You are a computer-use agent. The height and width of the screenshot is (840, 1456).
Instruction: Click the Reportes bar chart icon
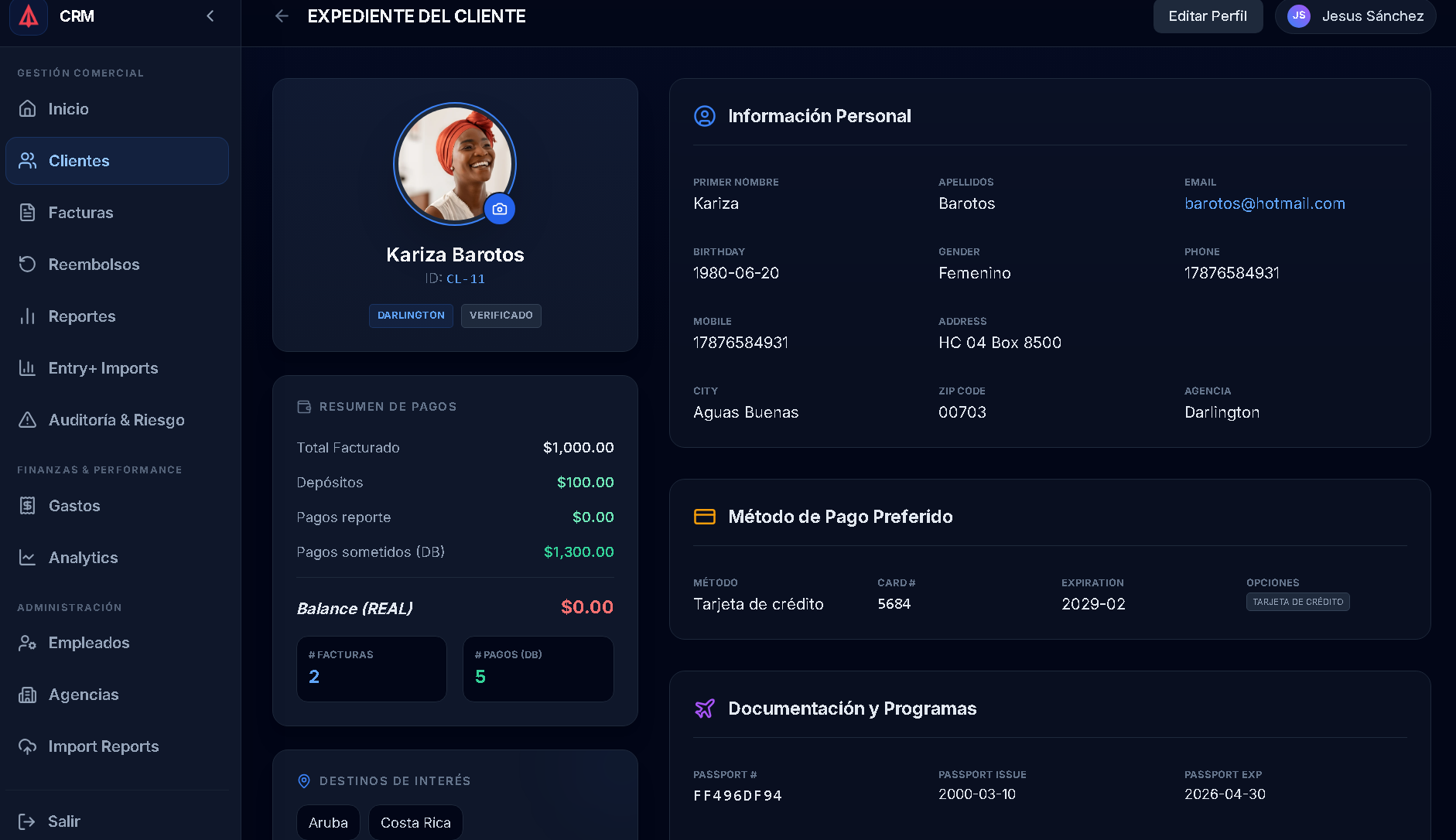tap(28, 316)
